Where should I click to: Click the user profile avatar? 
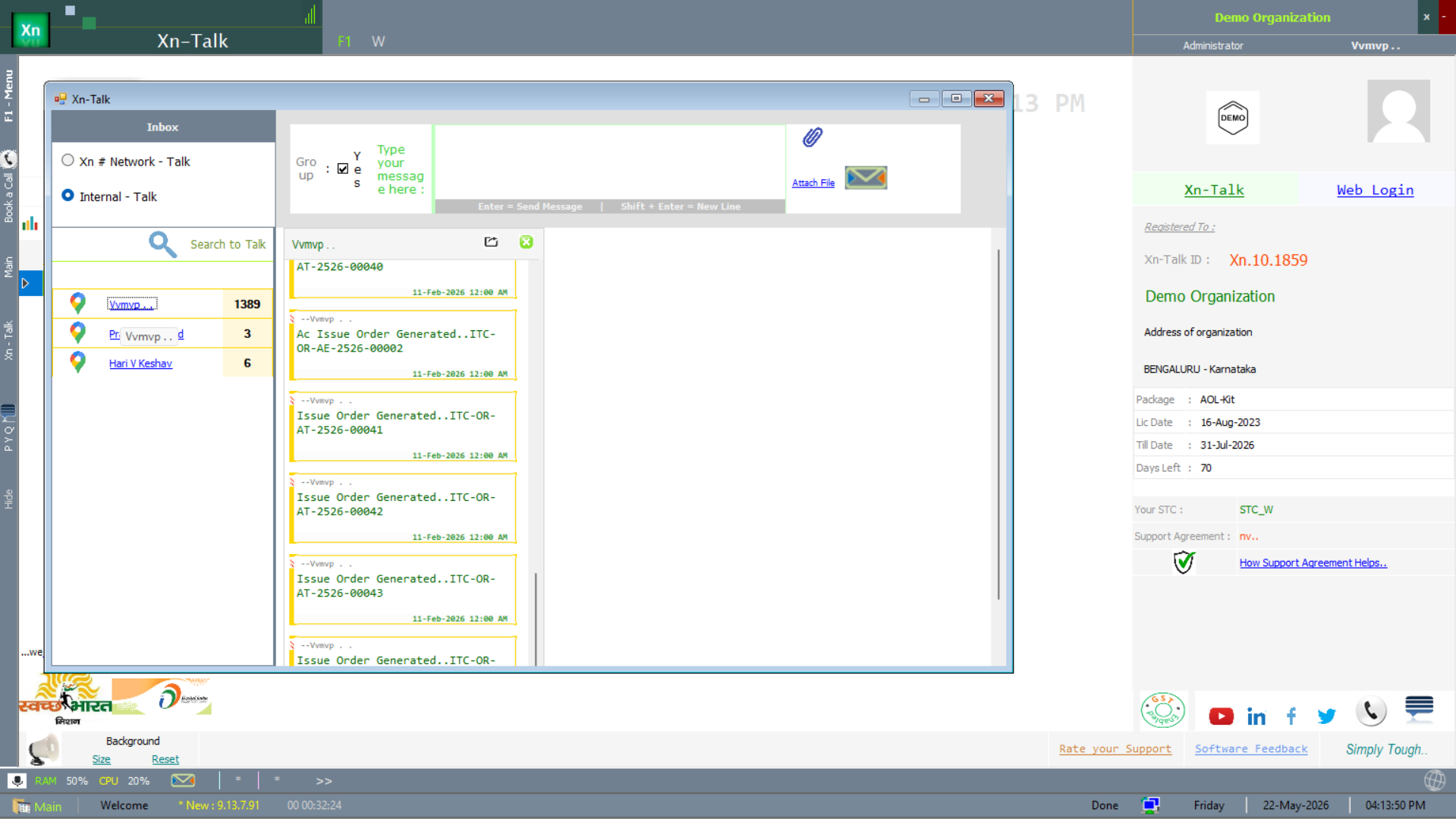[1398, 112]
